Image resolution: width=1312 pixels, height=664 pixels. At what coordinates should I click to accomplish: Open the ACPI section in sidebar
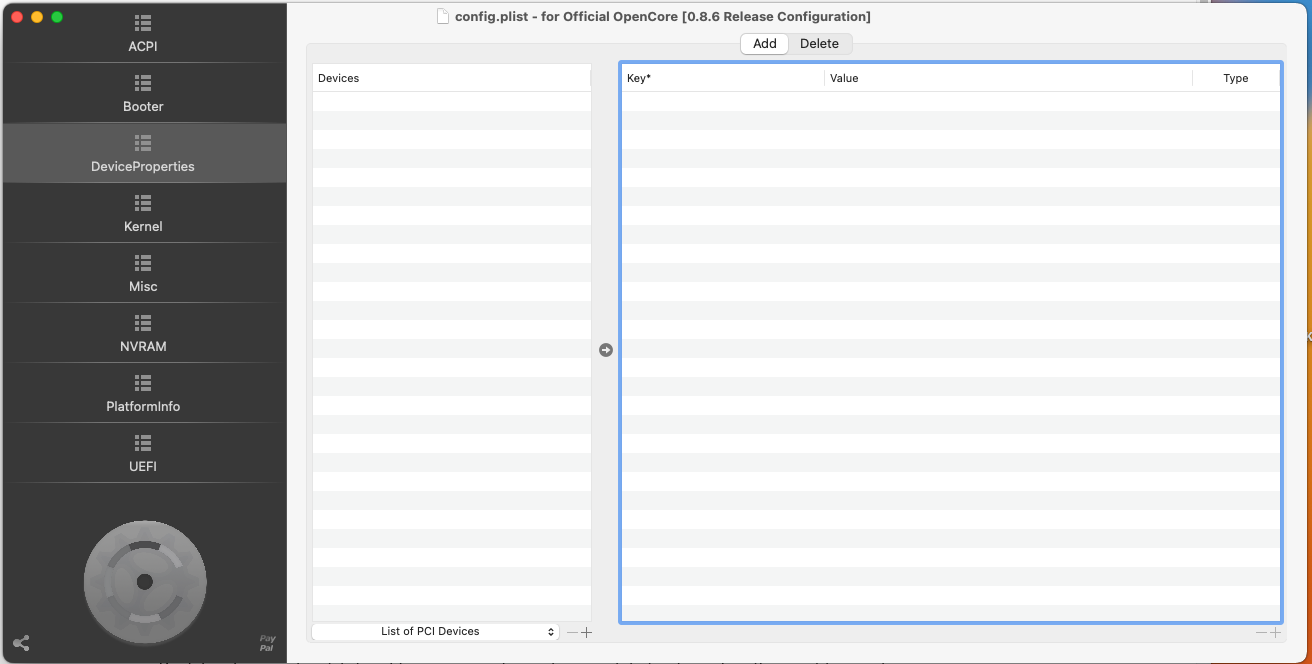[143, 33]
